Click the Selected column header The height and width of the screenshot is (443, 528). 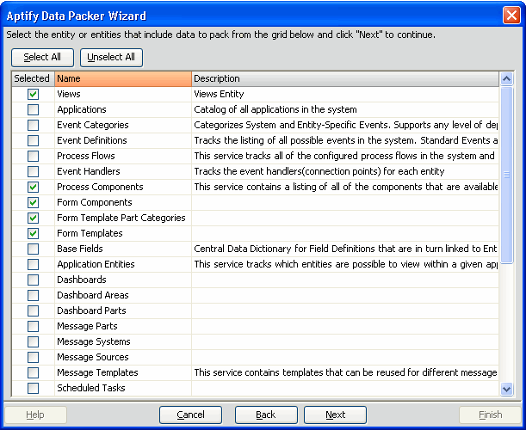pyautogui.click(x=33, y=79)
